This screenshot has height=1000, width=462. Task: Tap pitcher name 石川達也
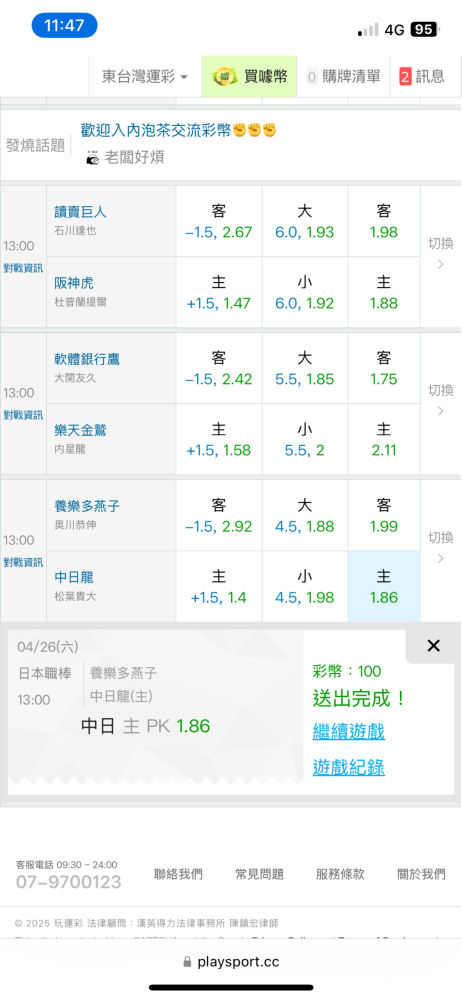[x=75, y=231]
